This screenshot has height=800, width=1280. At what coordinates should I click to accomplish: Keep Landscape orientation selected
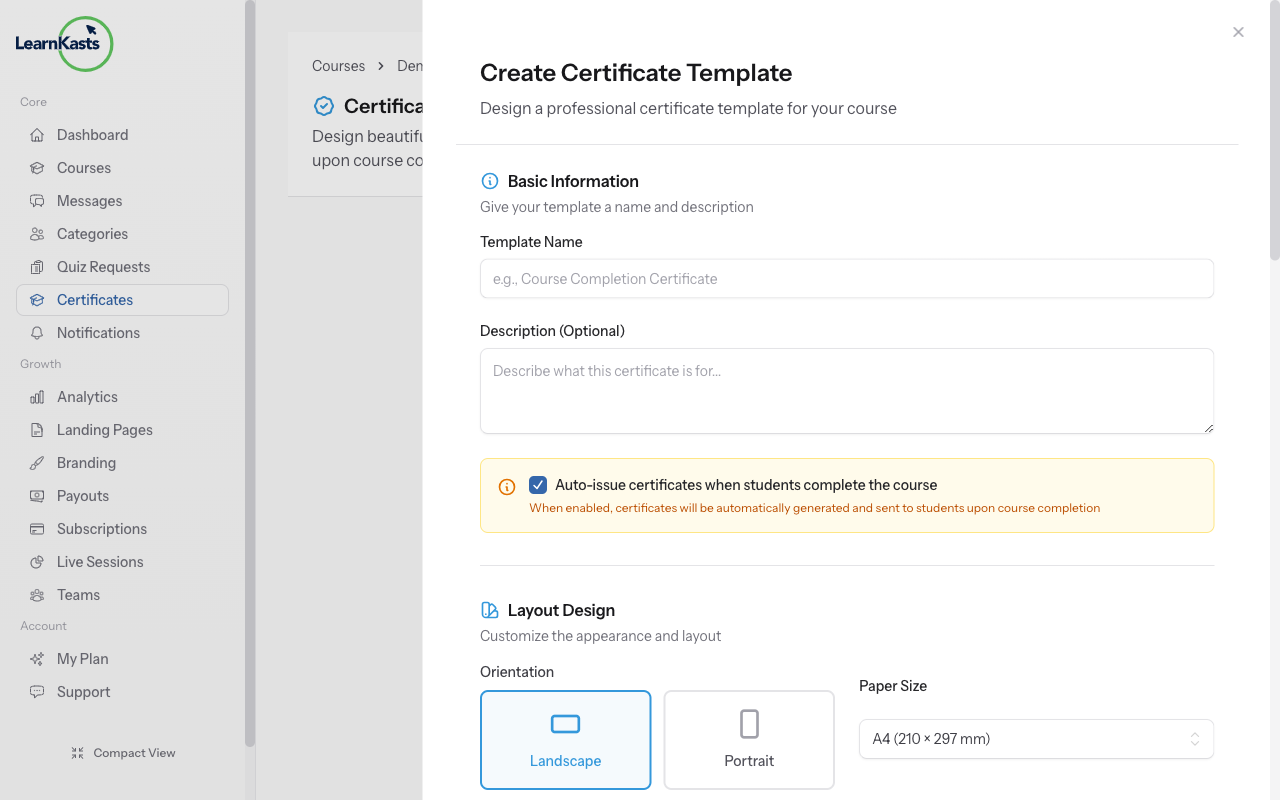tap(565, 740)
